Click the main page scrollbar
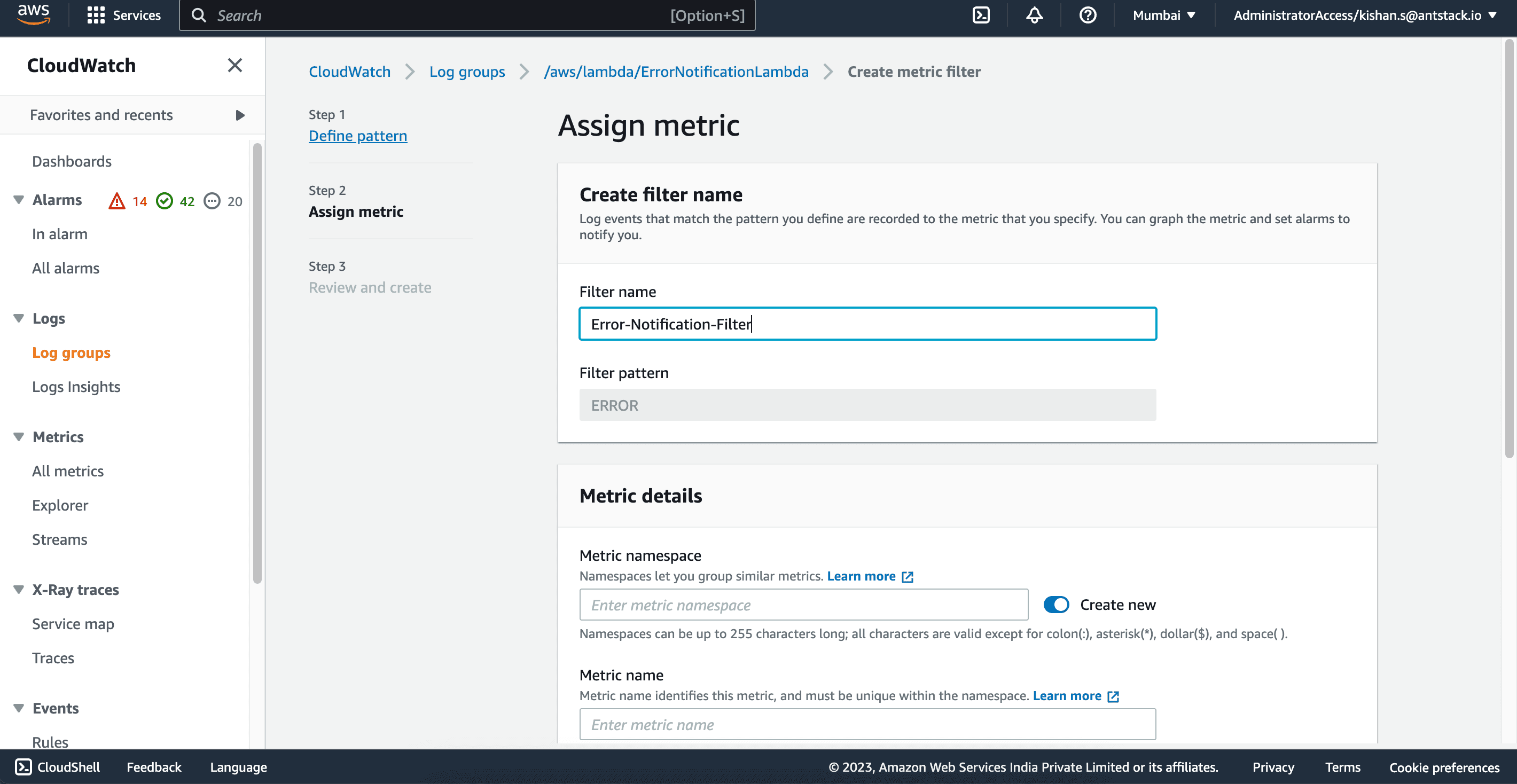This screenshot has width=1517, height=784. click(x=1509, y=248)
